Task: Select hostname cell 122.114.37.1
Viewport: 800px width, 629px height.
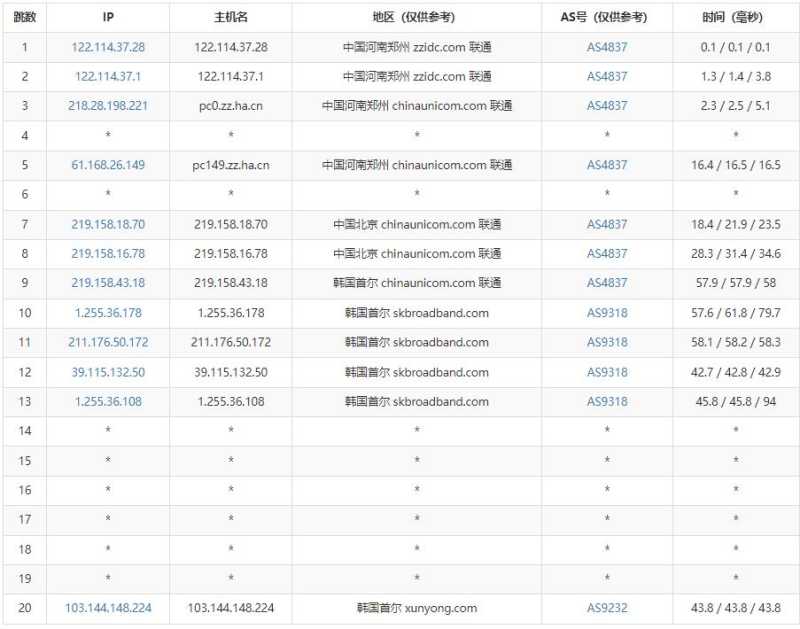Action: click(x=231, y=77)
